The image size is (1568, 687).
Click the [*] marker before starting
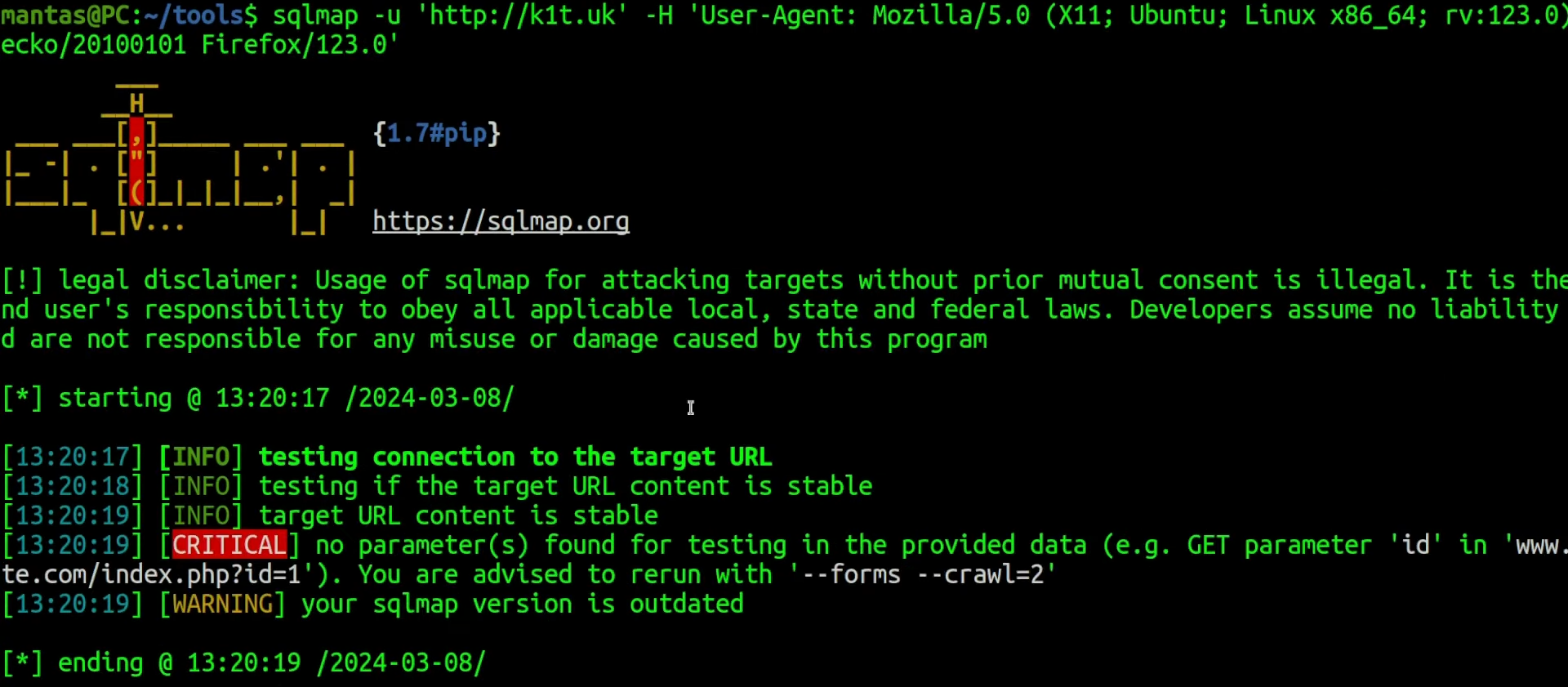pos(23,398)
